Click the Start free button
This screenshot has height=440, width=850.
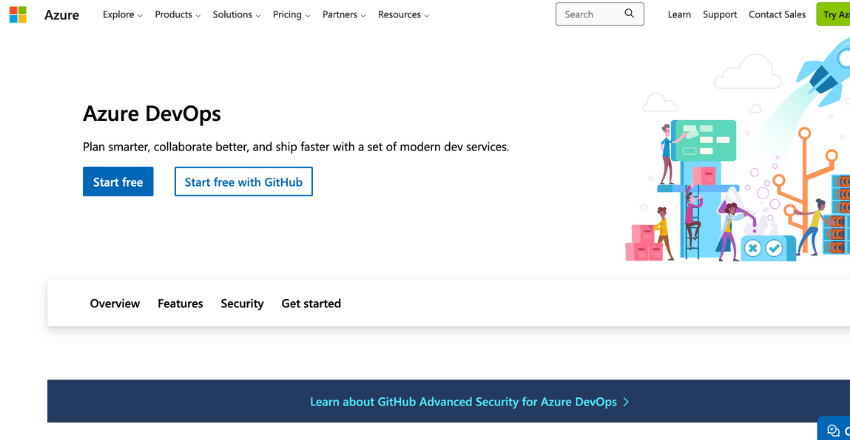coord(118,182)
